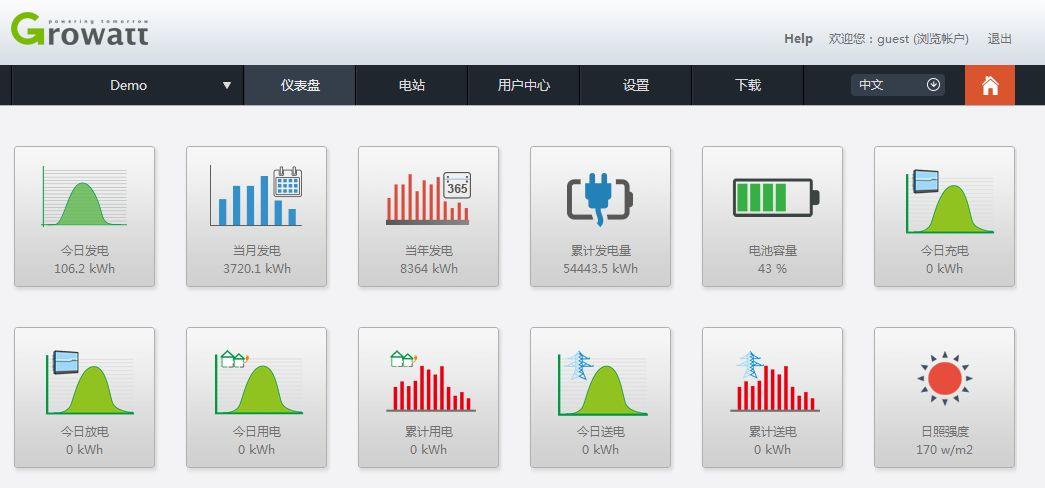Open the 中文 language dropdown
This screenshot has height=488, width=1045.
click(x=898, y=85)
